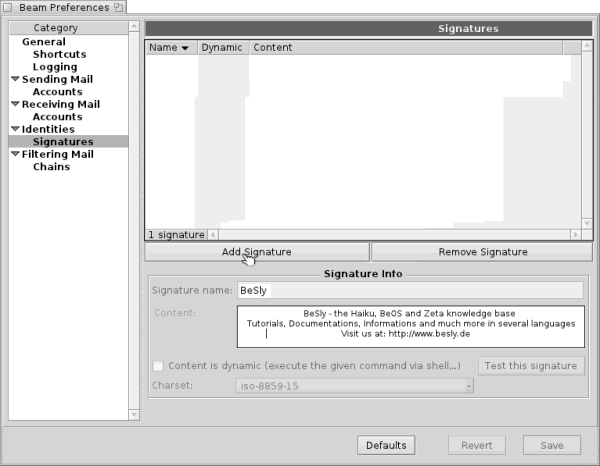Enable the Content is dynamic checkbox
Image resolution: width=600 pixels, height=466 pixels.
tap(158, 366)
